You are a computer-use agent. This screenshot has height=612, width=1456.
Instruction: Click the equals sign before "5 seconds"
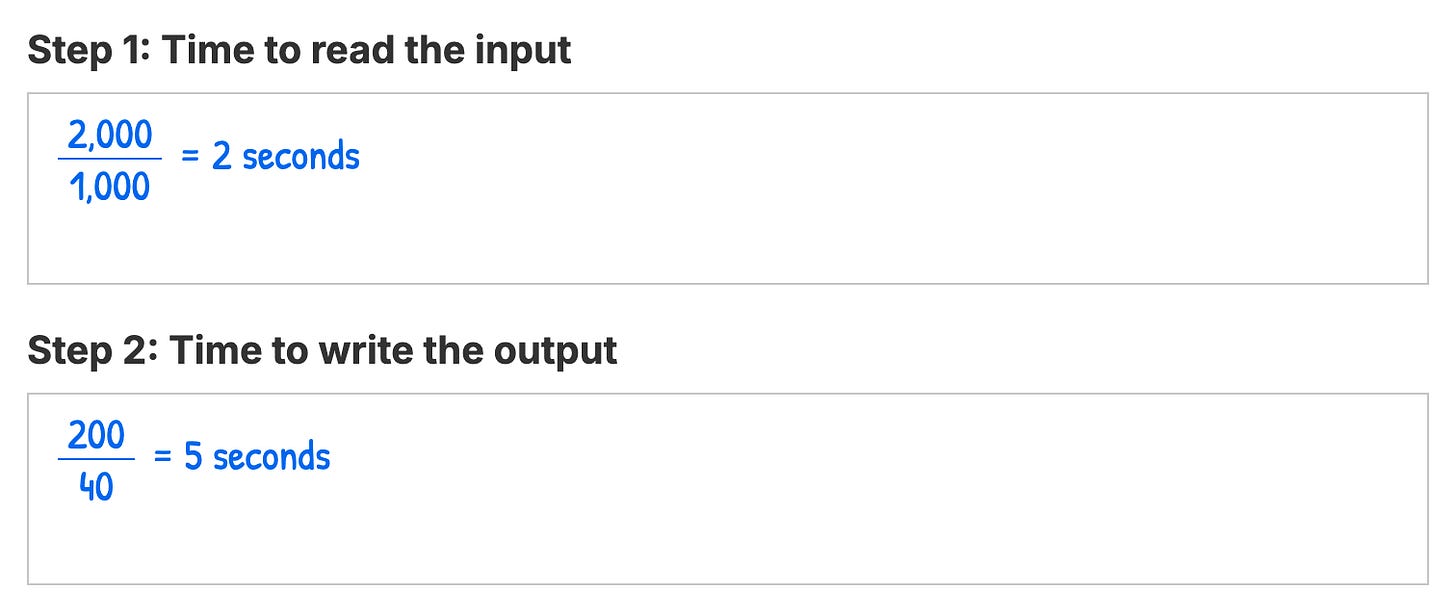coord(162,458)
